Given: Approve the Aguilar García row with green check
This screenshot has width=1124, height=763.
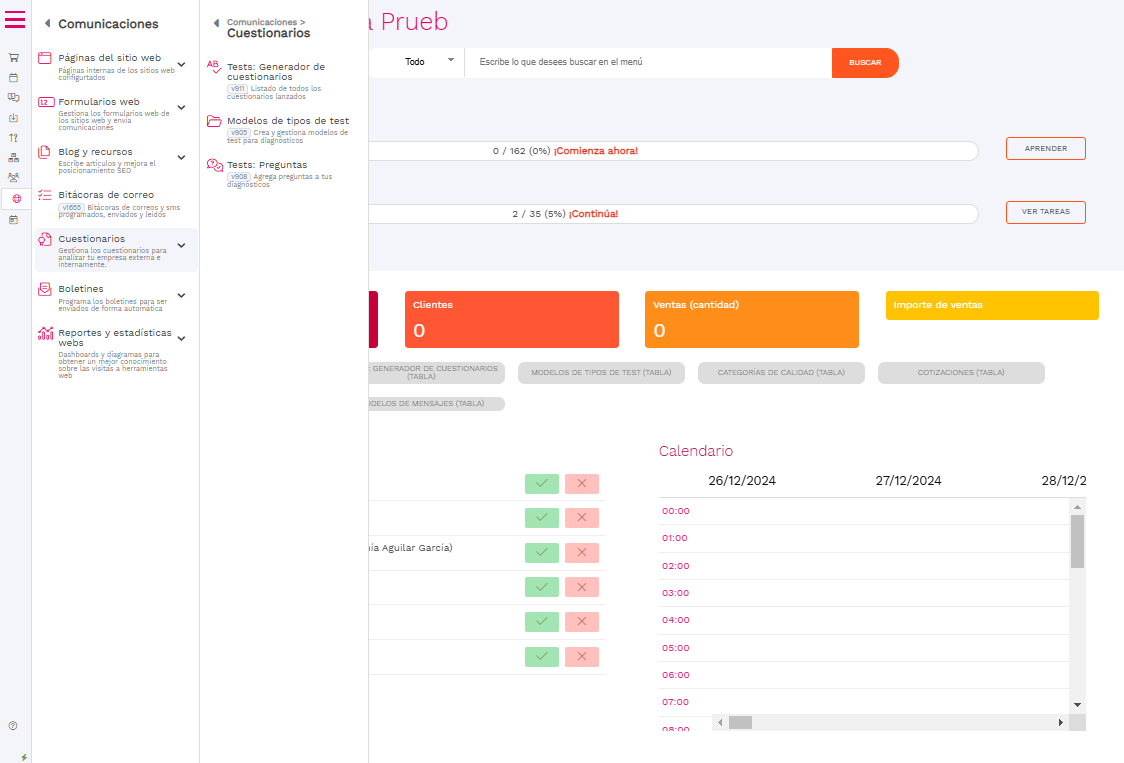Looking at the screenshot, I should 541,553.
